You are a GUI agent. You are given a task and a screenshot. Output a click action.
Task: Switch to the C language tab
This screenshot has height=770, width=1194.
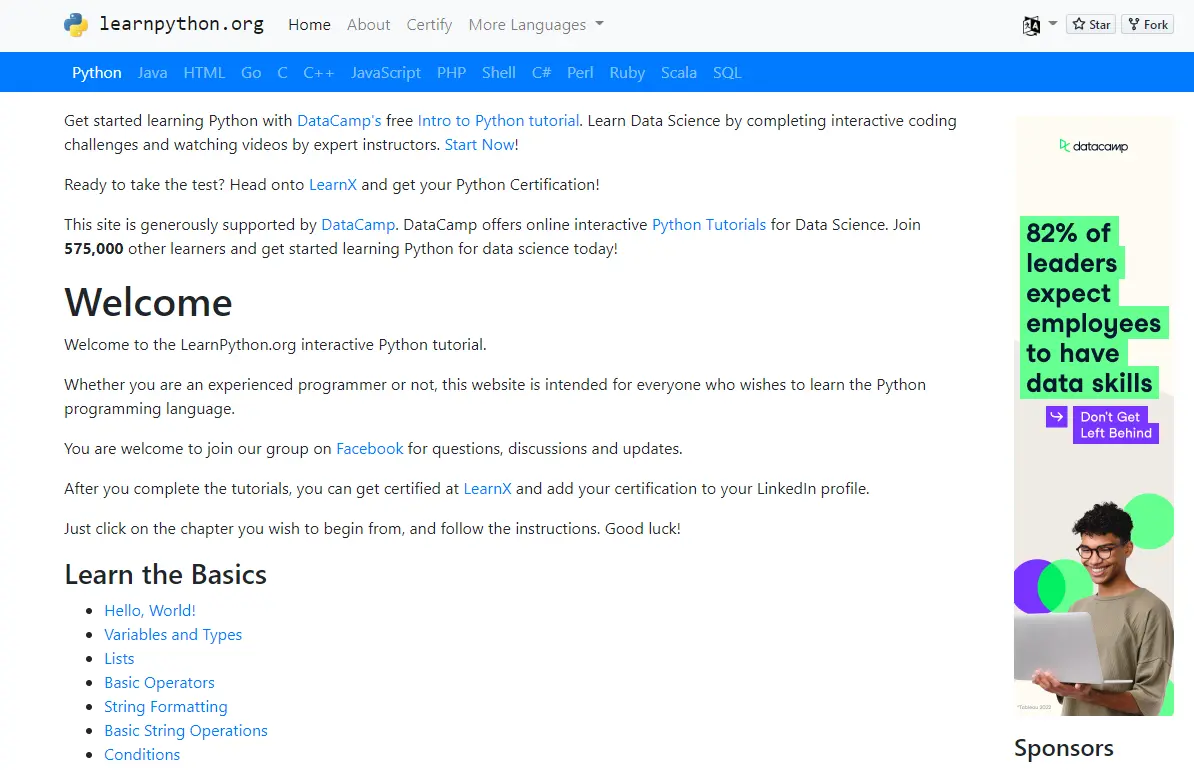point(283,72)
